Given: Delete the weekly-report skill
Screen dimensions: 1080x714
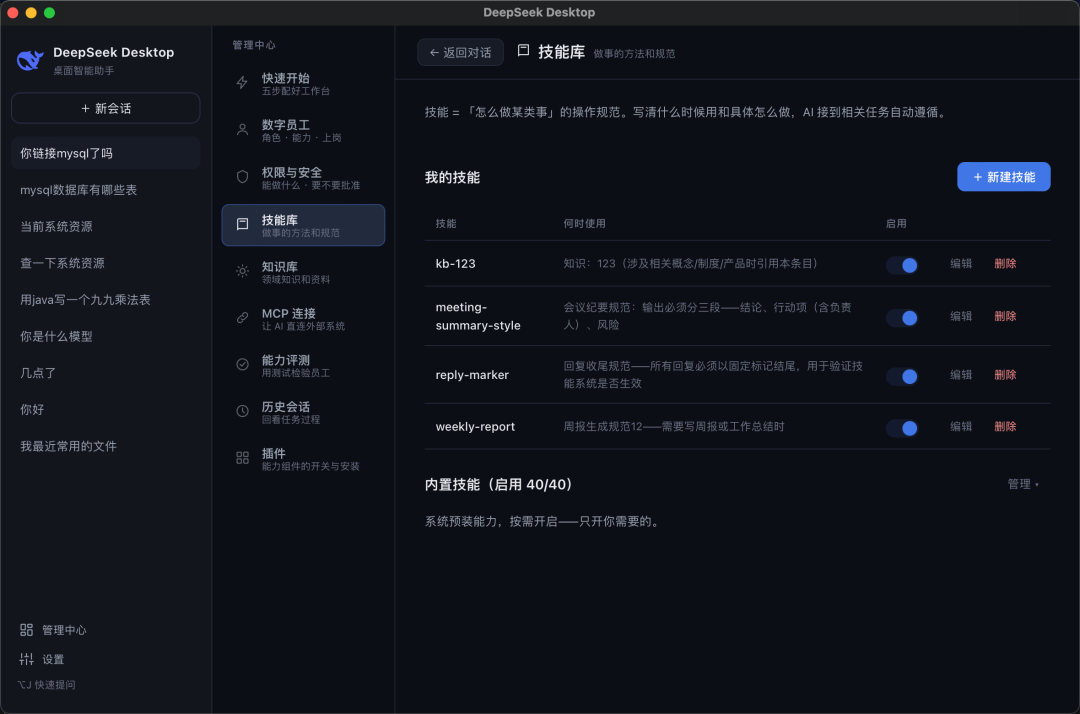Looking at the screenshot, I should coord(1005,426).
